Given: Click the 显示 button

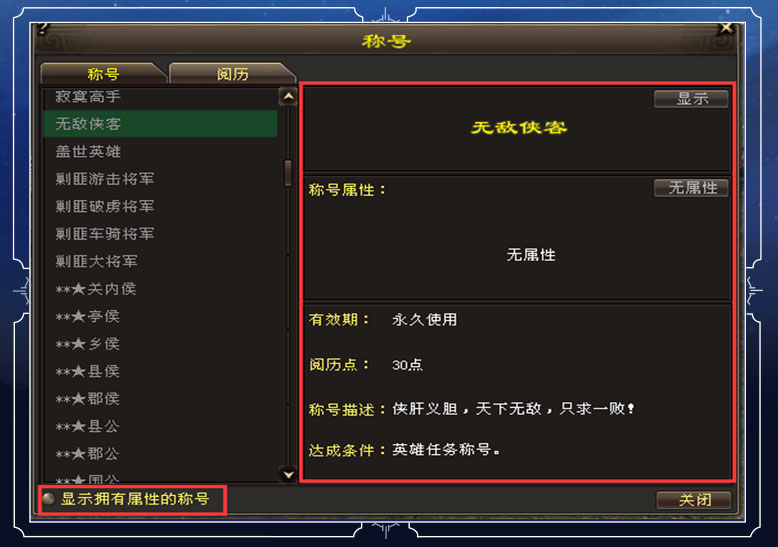Looking at the screenshot, I should [691, 98].
